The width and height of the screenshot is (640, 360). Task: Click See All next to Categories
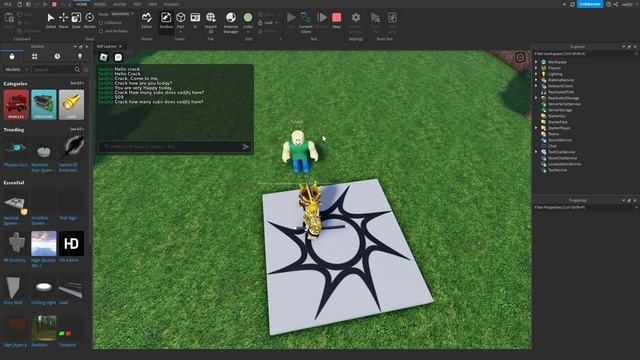pos(76,83)
